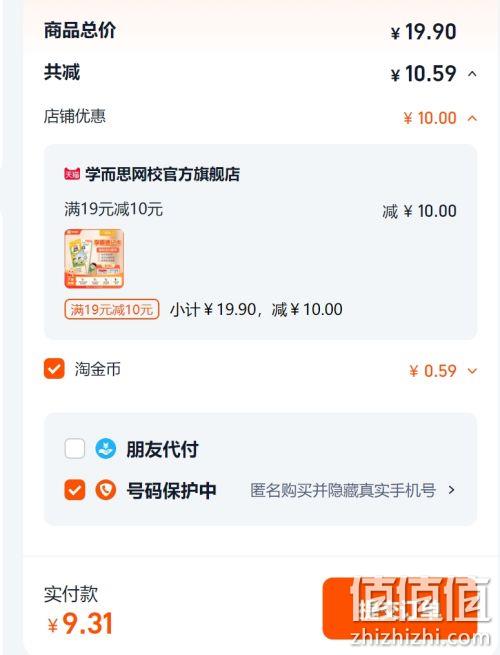Click the 朋友代付 label text
The image size is (500, 655).
pos(162,449)
